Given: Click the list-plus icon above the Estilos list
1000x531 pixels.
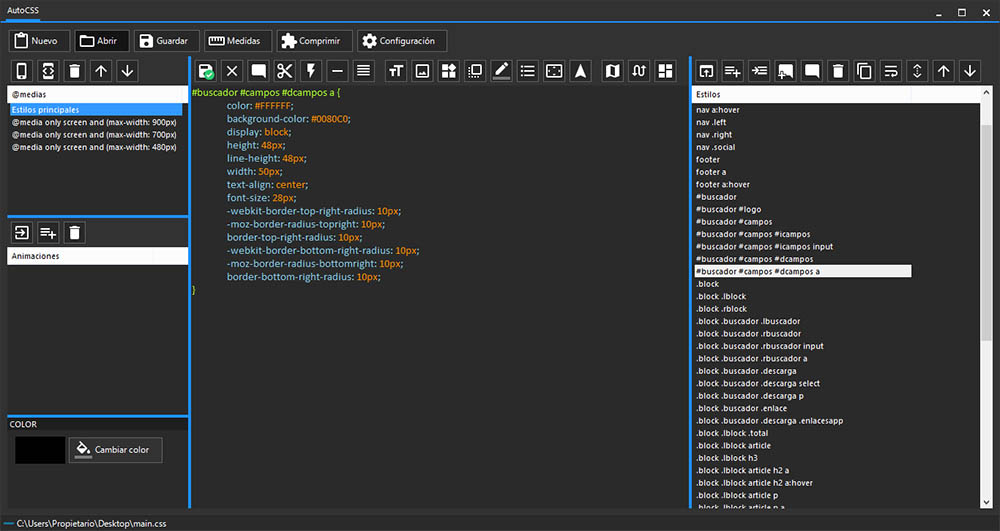Looking at the screenshot, I should 733,71.
